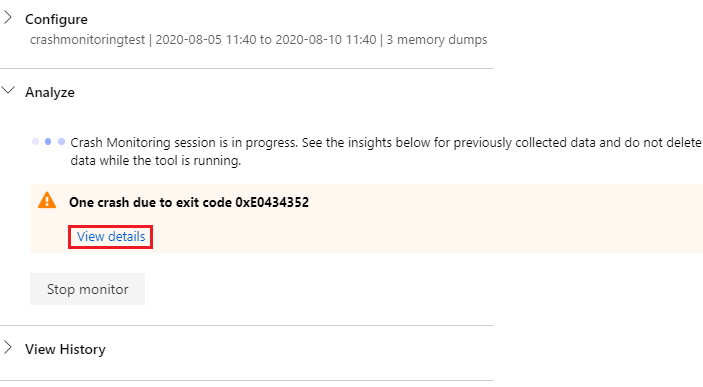703x387 pixels.
Task: Click the Crash Monitoring session in progress message
Action: pos(386,143)
